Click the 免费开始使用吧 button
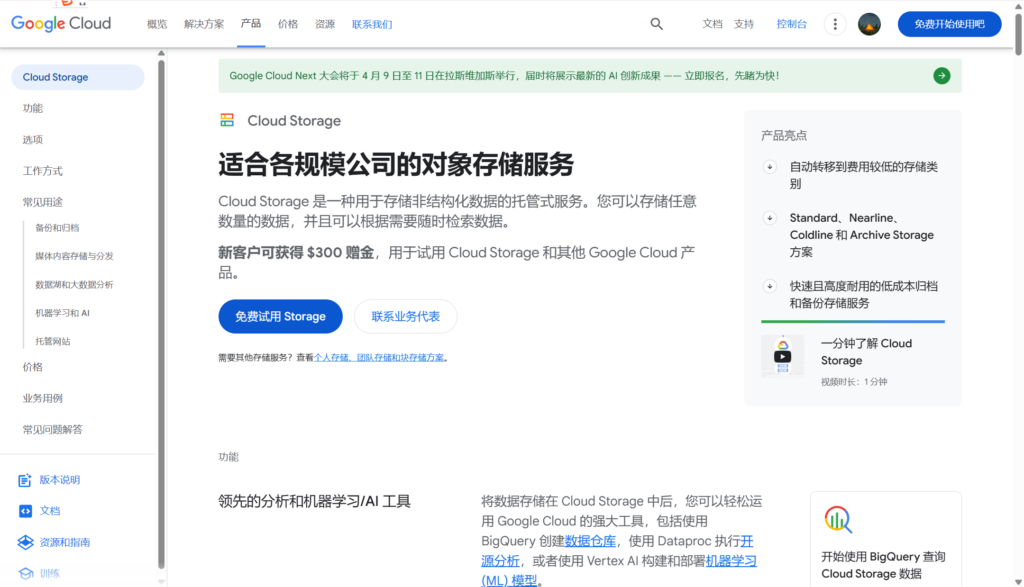1024x587 pixels. point(949,24)
